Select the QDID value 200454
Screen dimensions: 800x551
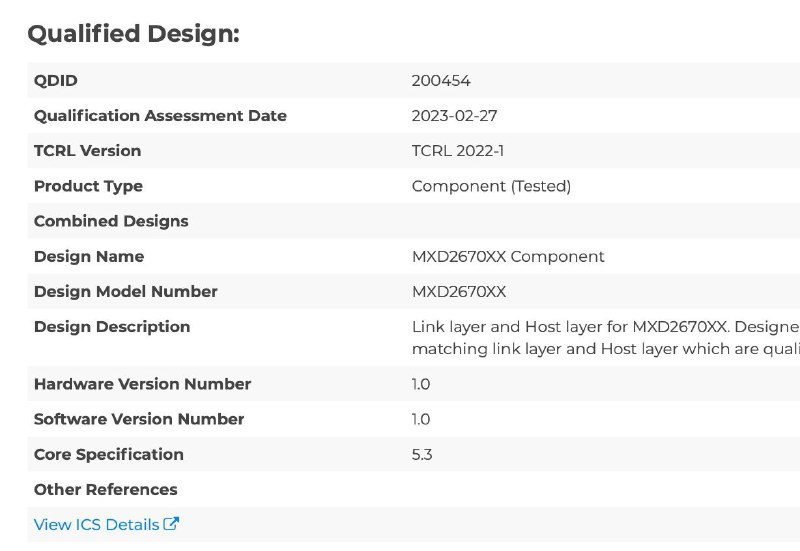pos(441,81)
